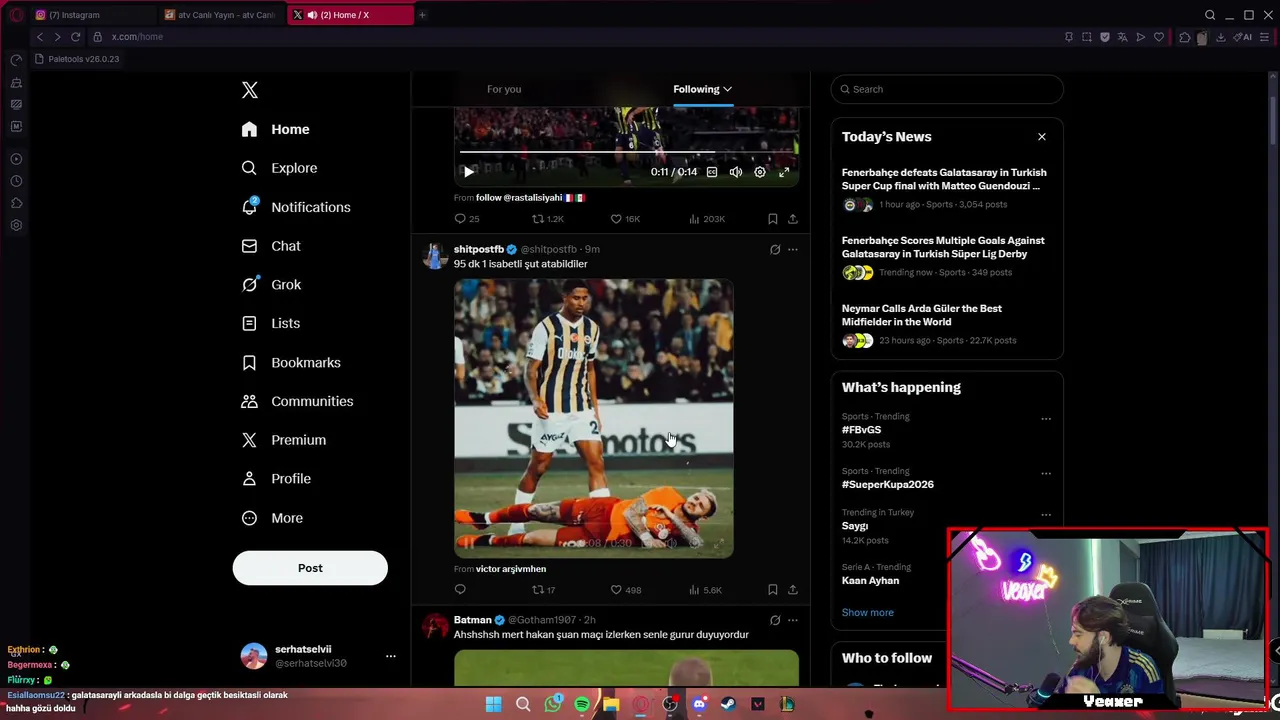Screen dimensions: 1280x720
Task: Click Show more under What's happening
Action: [868, 612]
